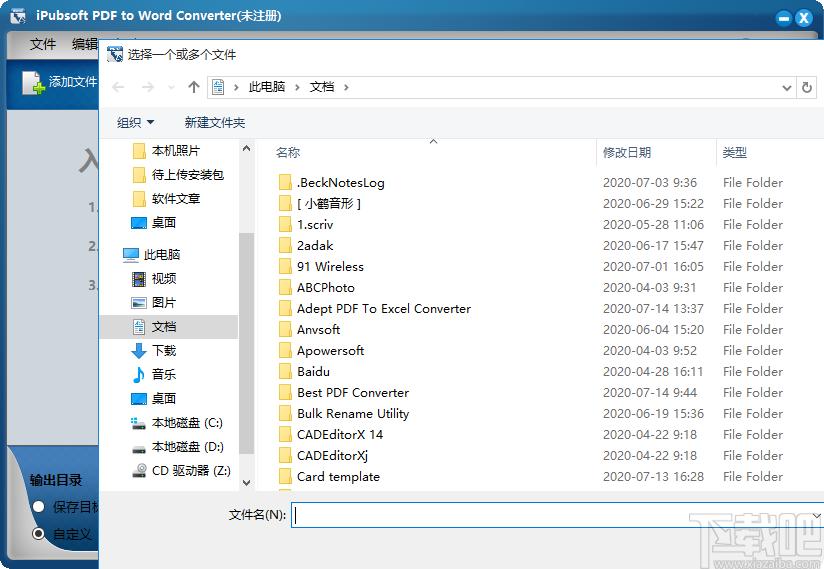Screen dimensions: 824x569
Task: Open 本地磁盘 (D:) drive
Action: 177,447
